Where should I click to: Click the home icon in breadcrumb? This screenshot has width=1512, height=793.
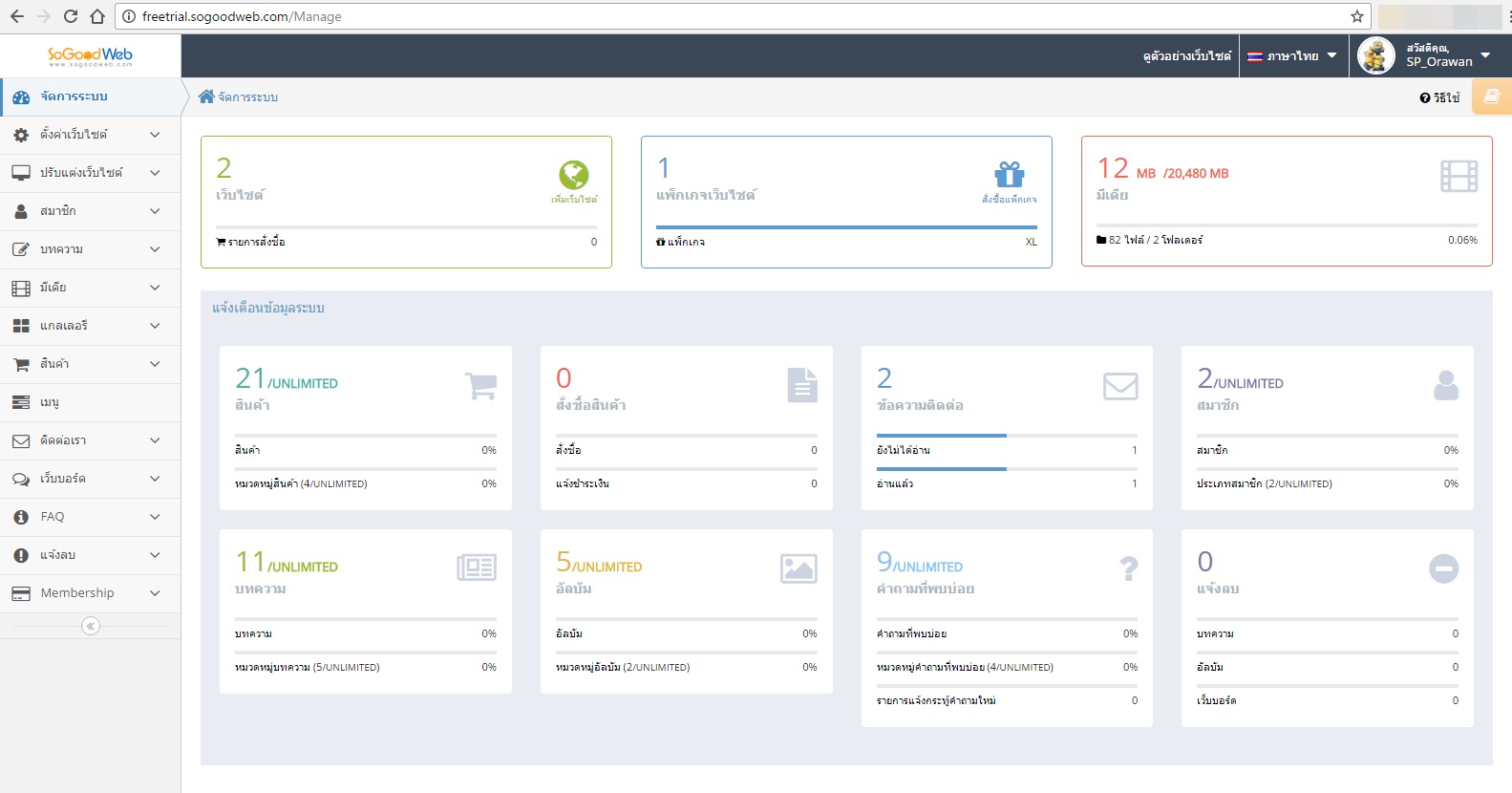[x=206, y=96]
